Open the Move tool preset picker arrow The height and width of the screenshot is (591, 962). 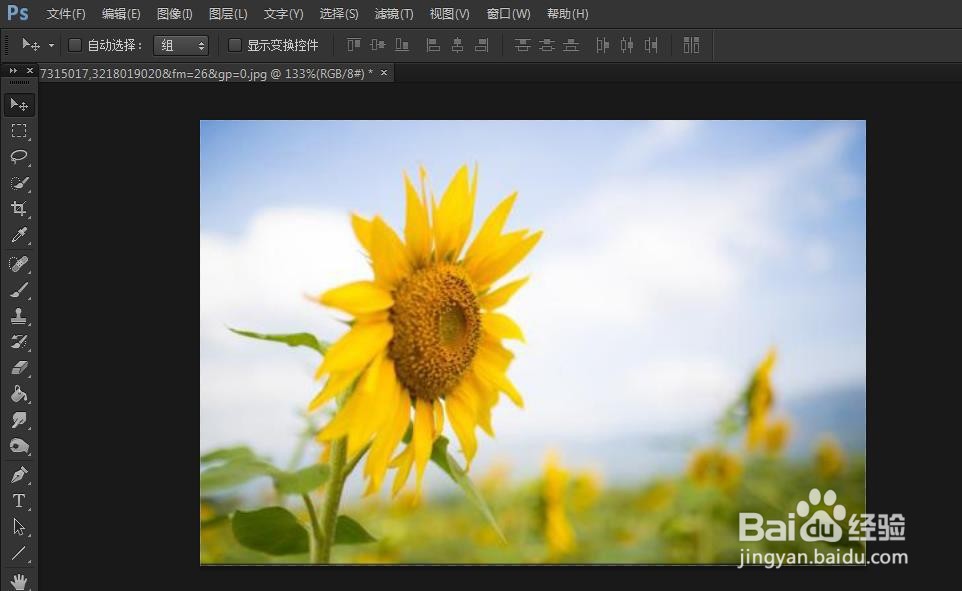pos(52,45)
